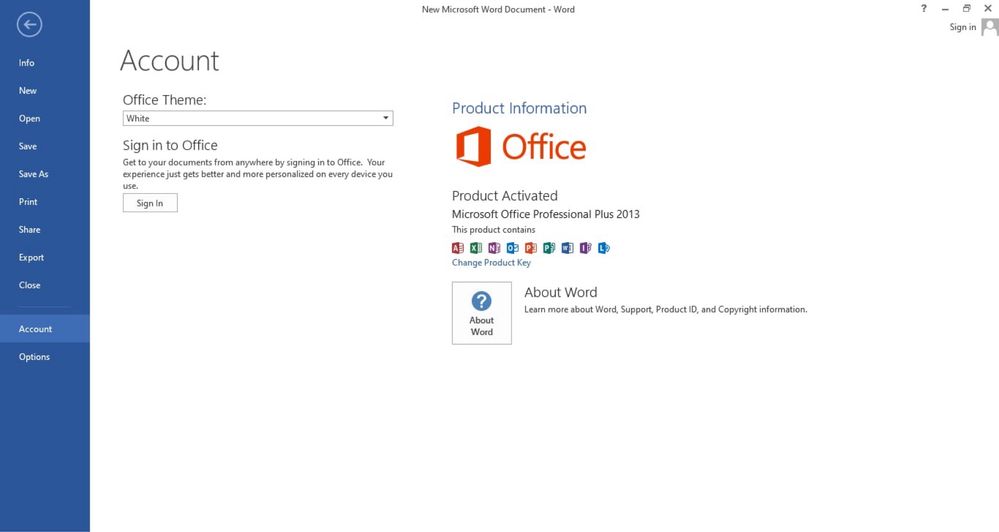Click the 'This product contains' text
Screen dimensions: 999x532
pyautogui.click(x=494, y=229)
